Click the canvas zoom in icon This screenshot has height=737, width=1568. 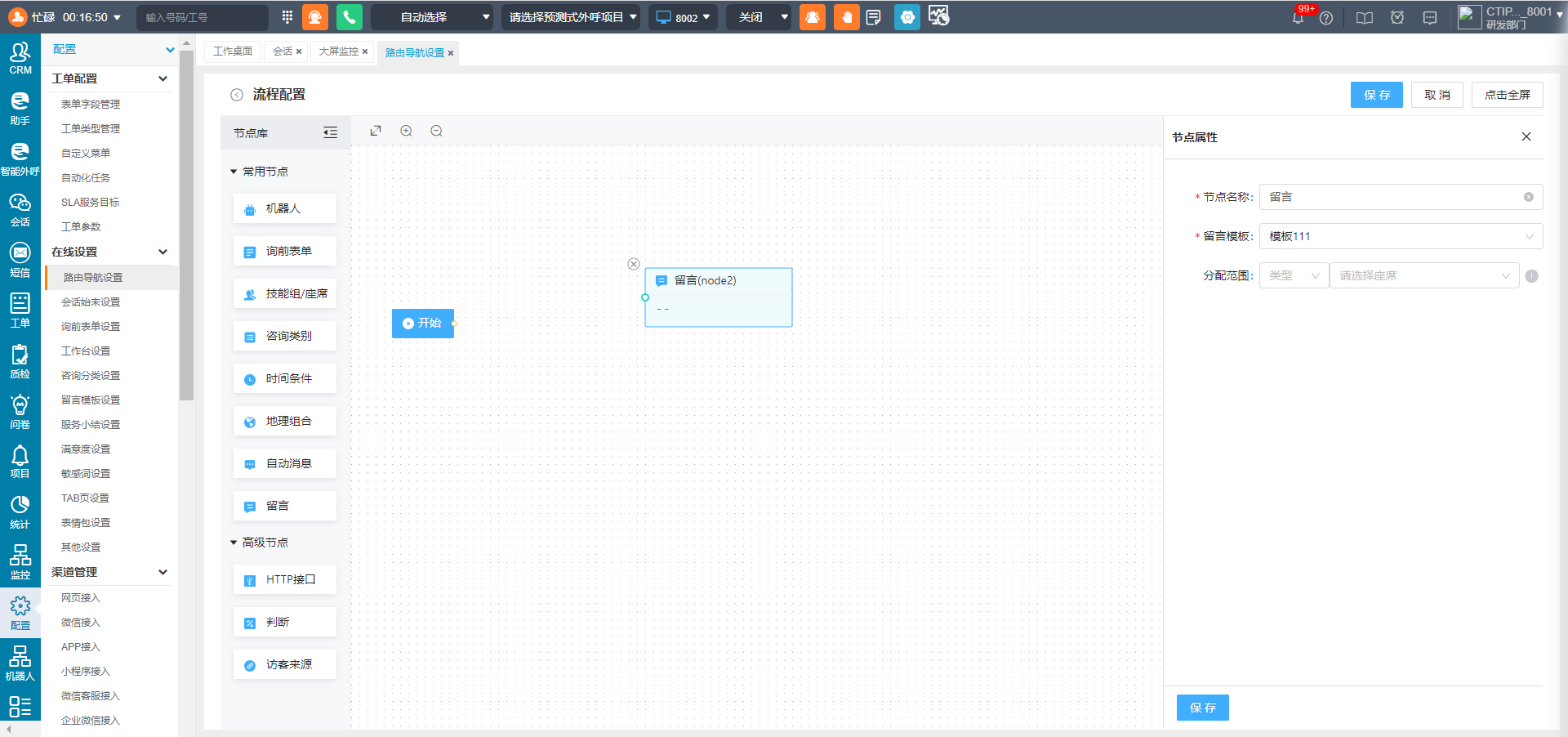click(x=406, y=131)
